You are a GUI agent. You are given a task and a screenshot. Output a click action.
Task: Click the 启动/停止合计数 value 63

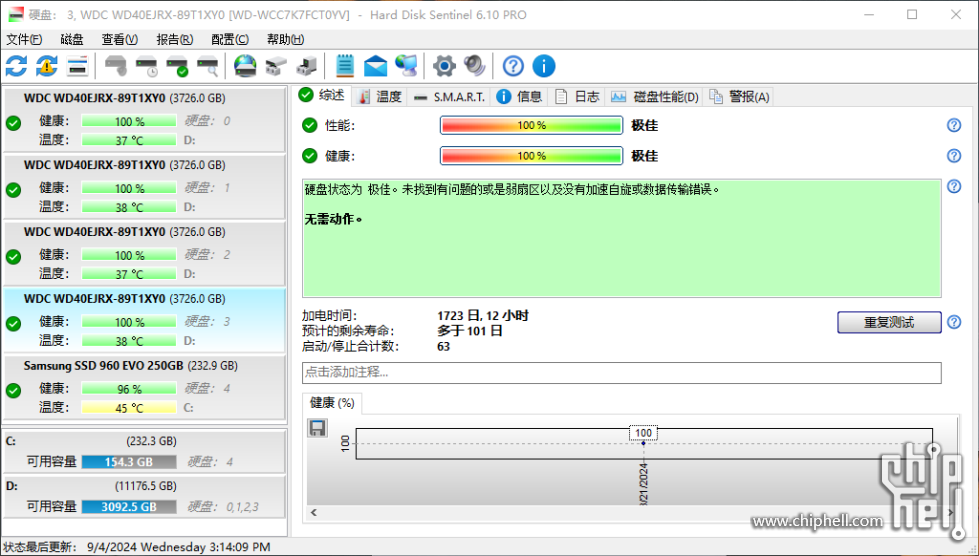point(443,346)
